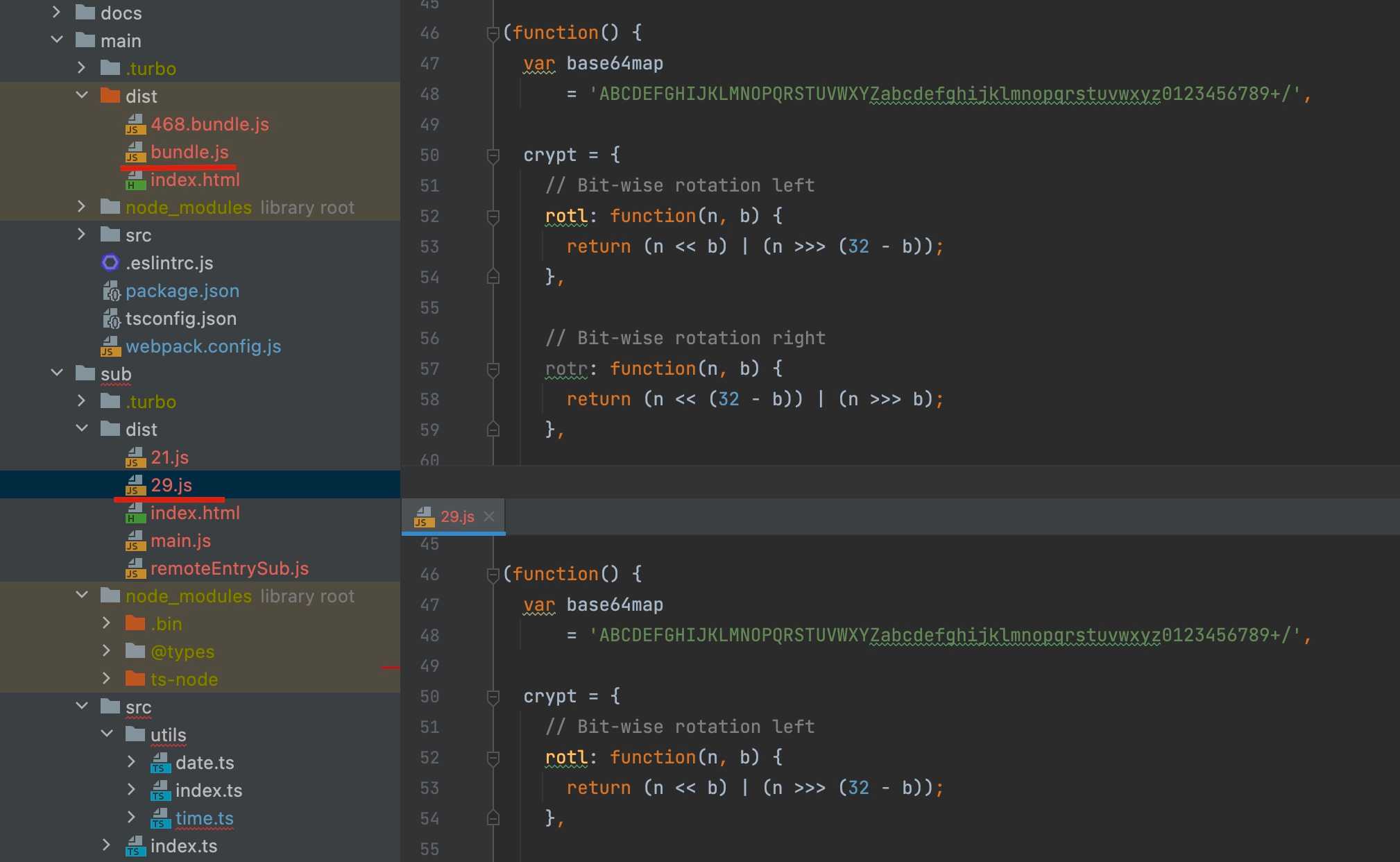
Task: Open the bundle.js file in main dist
Action: pyautogui.click(x=189, y=152)
